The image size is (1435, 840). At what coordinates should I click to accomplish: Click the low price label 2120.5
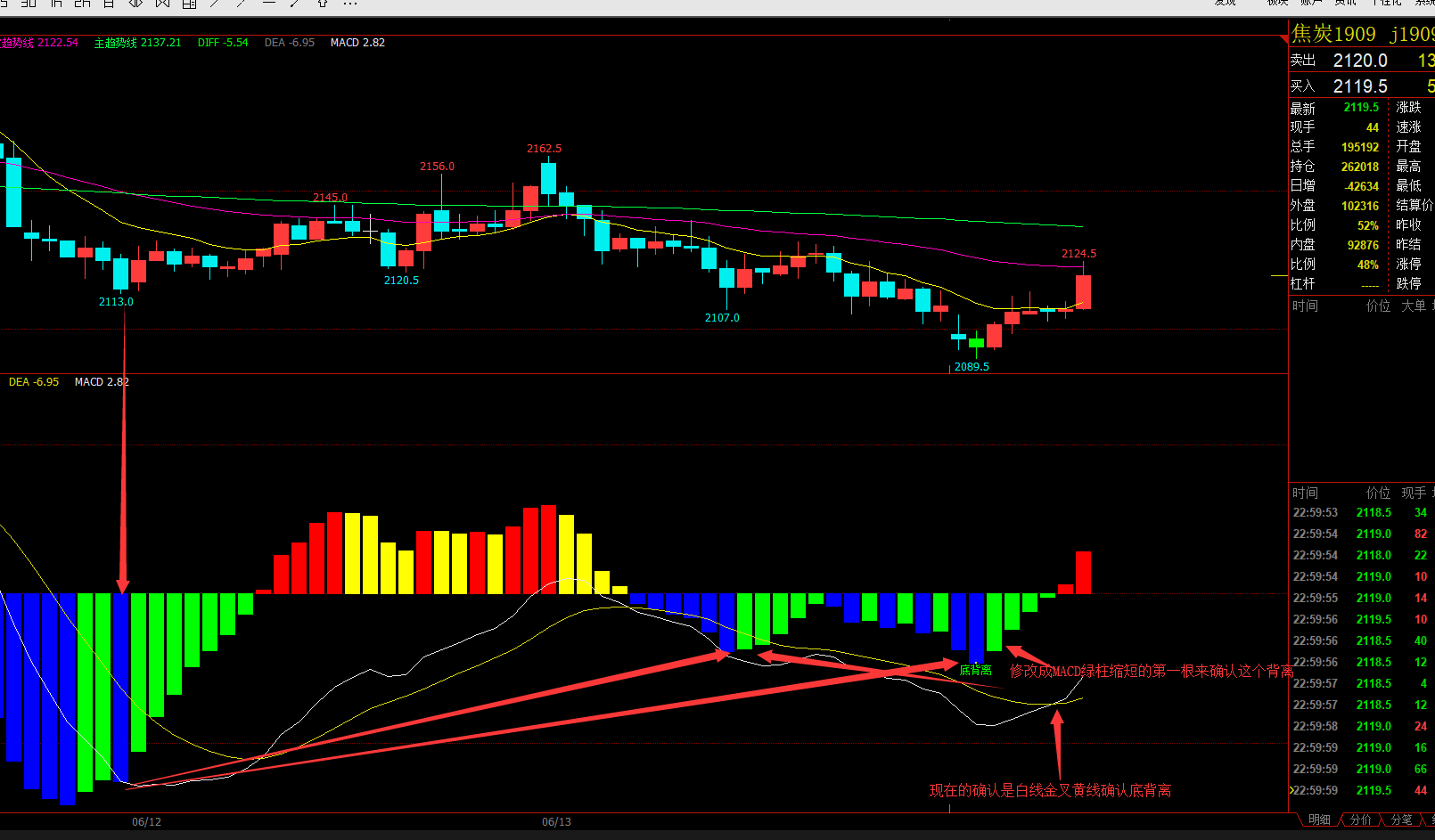coord(401,281)
